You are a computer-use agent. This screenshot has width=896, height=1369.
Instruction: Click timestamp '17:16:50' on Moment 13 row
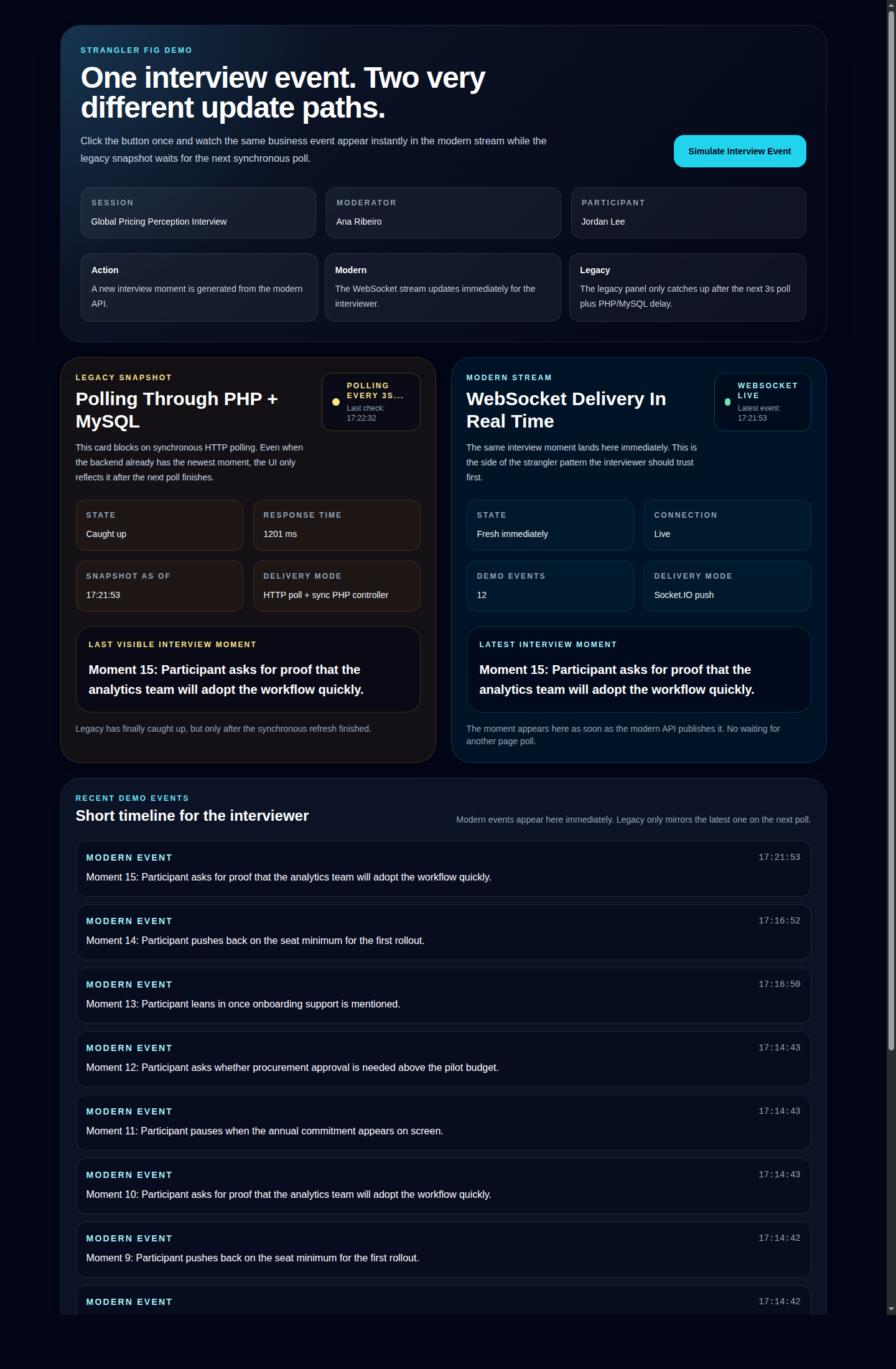[780, 984]
